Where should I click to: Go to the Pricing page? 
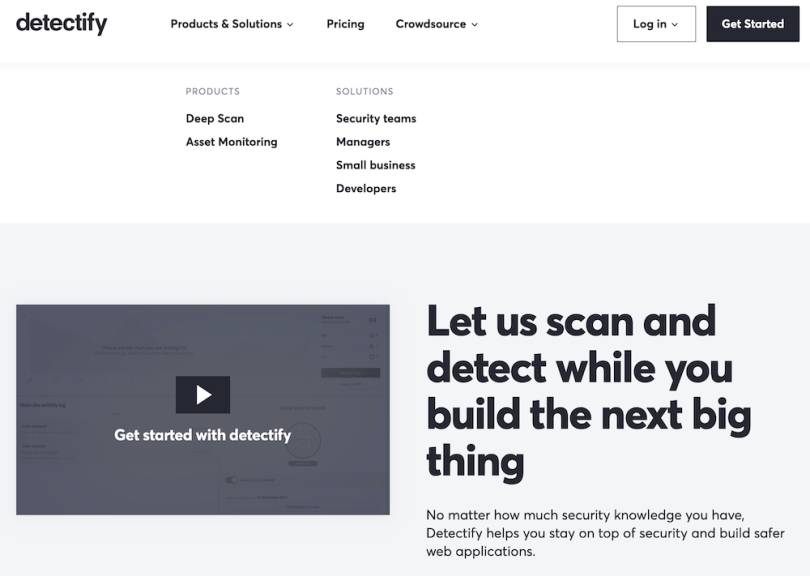[x=345, y=24]
